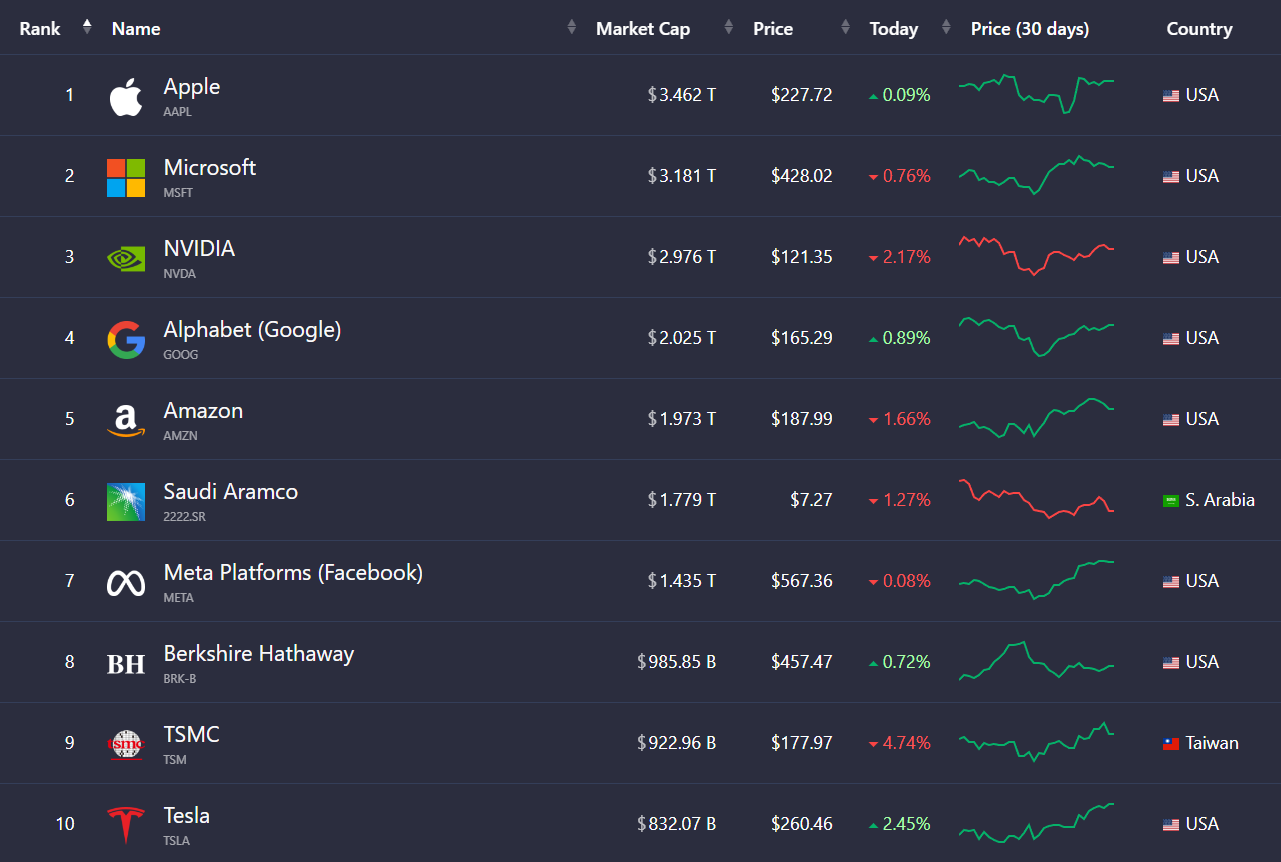Screen dimensions: 1281x862
Task: Open the Alphabet (Google) company link
Action: (252, 329)
